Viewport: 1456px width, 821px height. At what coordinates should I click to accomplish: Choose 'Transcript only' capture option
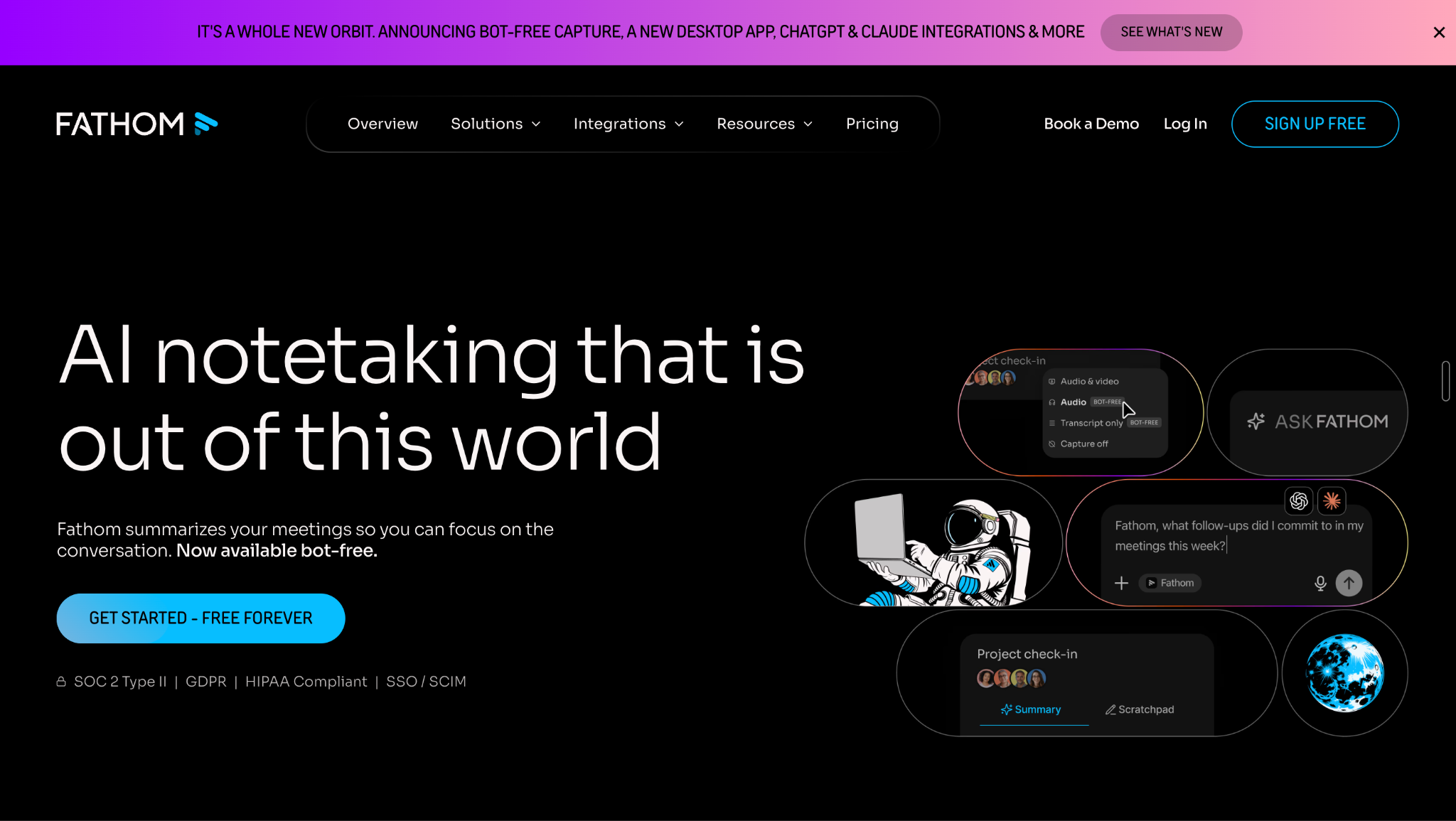pyautogui.click(x=1104, y=423)
